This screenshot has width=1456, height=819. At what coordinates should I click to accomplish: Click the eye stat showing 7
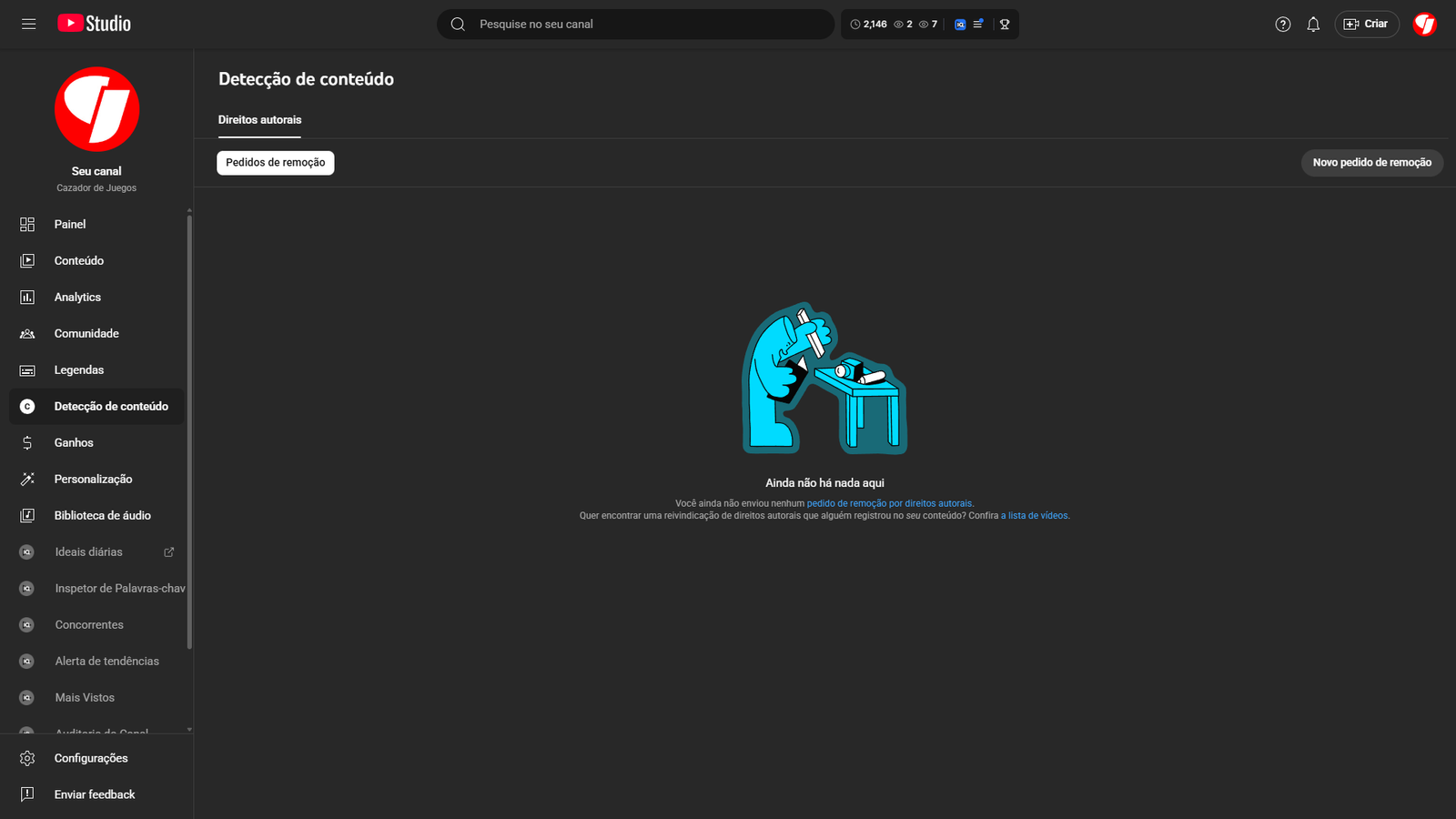(x=928, y=25)
